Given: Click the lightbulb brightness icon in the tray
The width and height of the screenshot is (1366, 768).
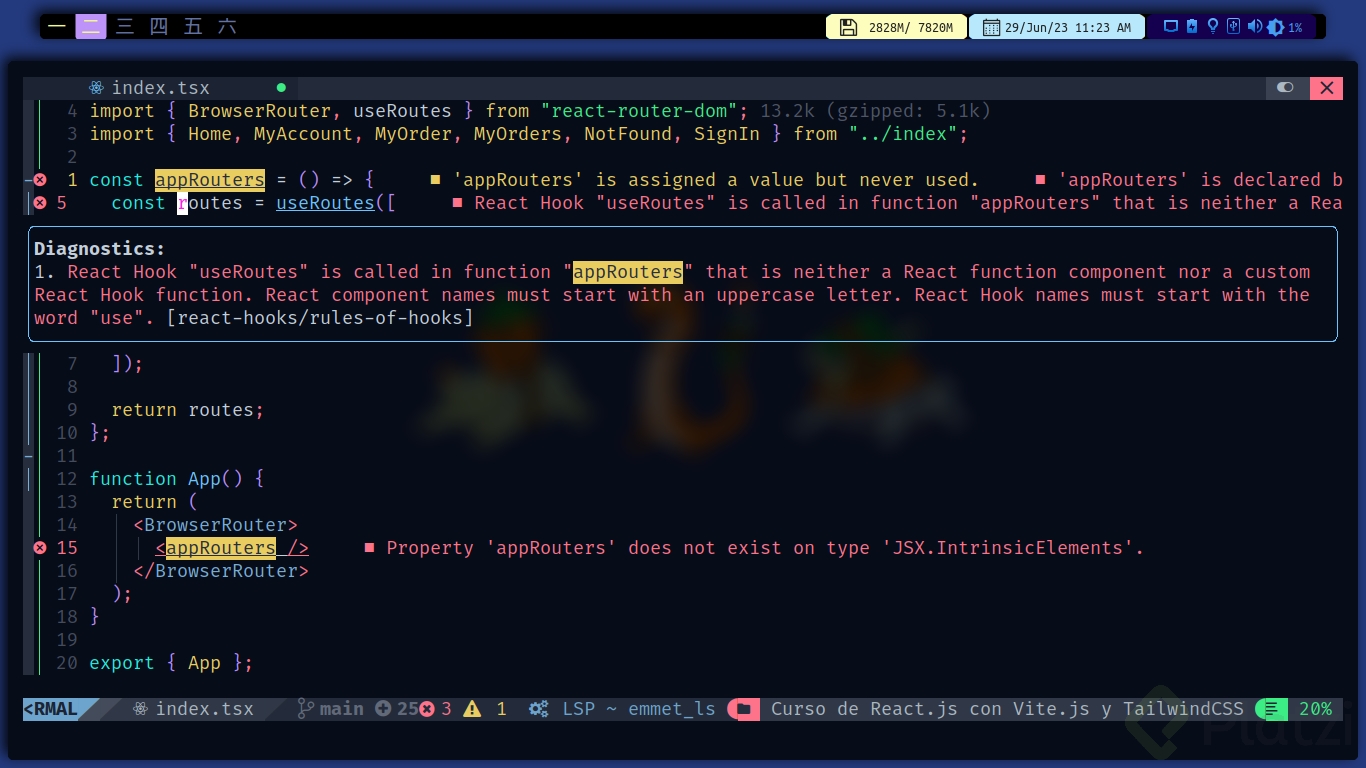Looking at the screenshot, I should (x=1212, y=27).
